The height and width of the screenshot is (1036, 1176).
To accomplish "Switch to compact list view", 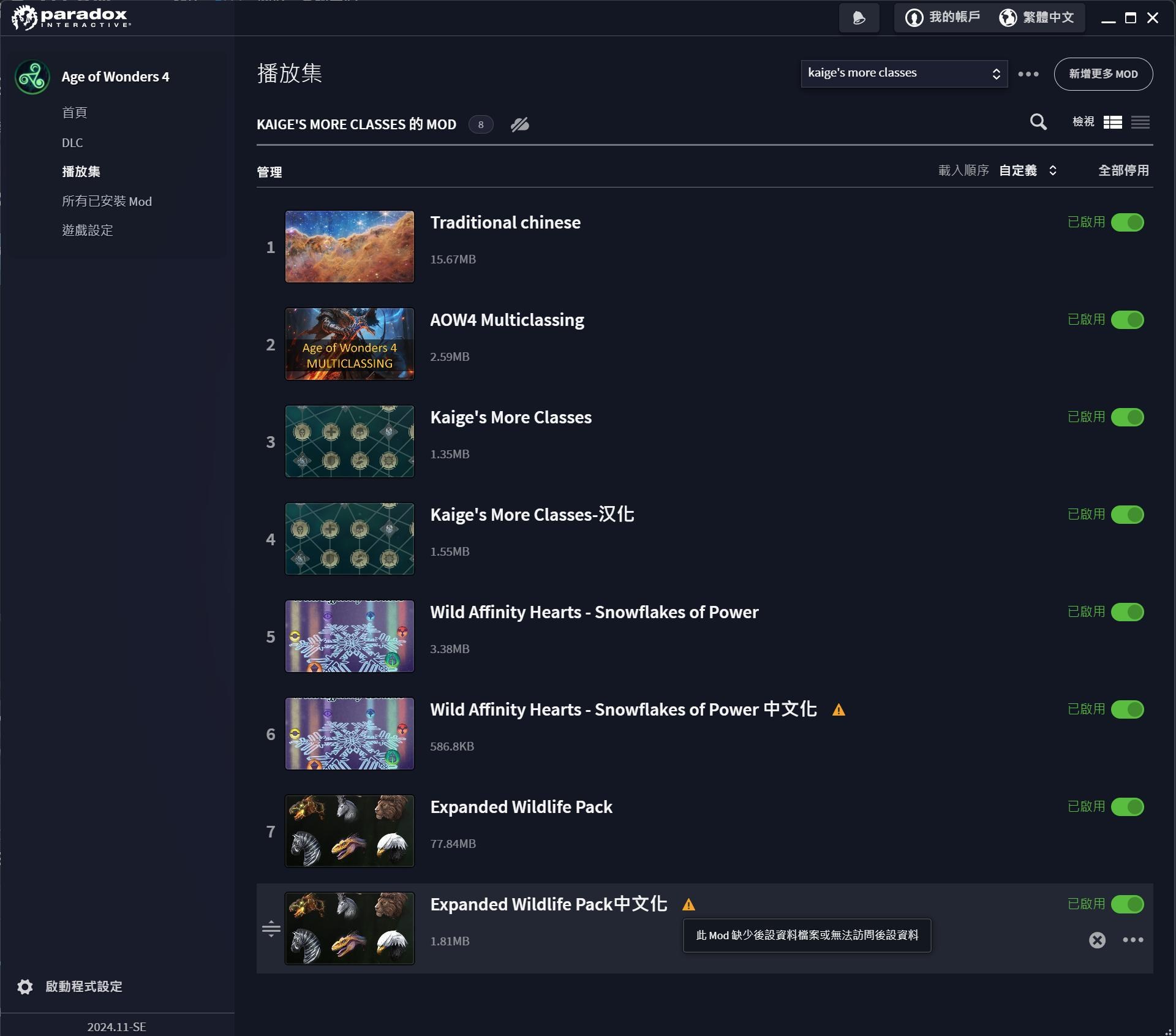I will point(1140,123).
